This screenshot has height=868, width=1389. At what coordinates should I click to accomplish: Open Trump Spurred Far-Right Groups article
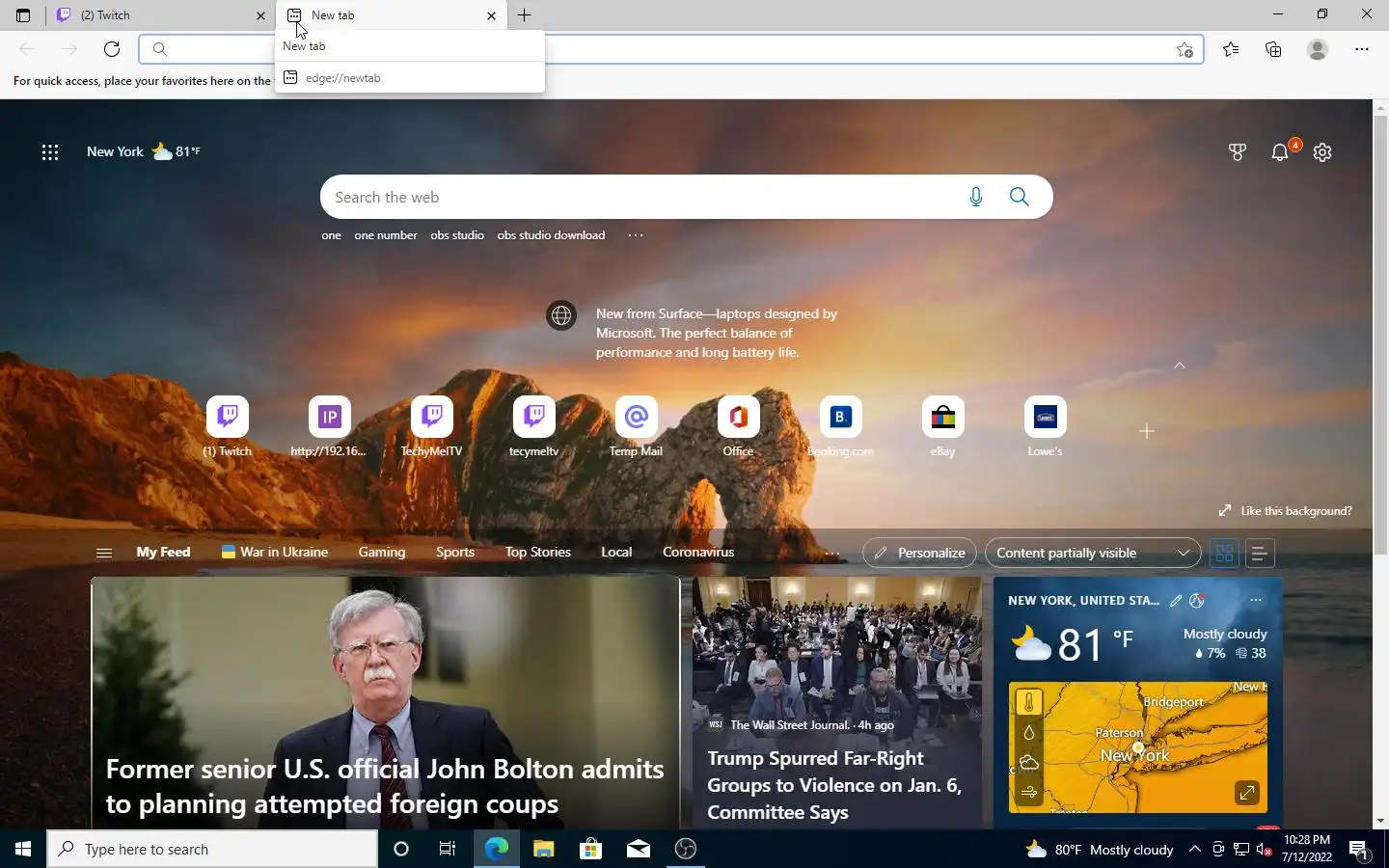pos(836,702)
